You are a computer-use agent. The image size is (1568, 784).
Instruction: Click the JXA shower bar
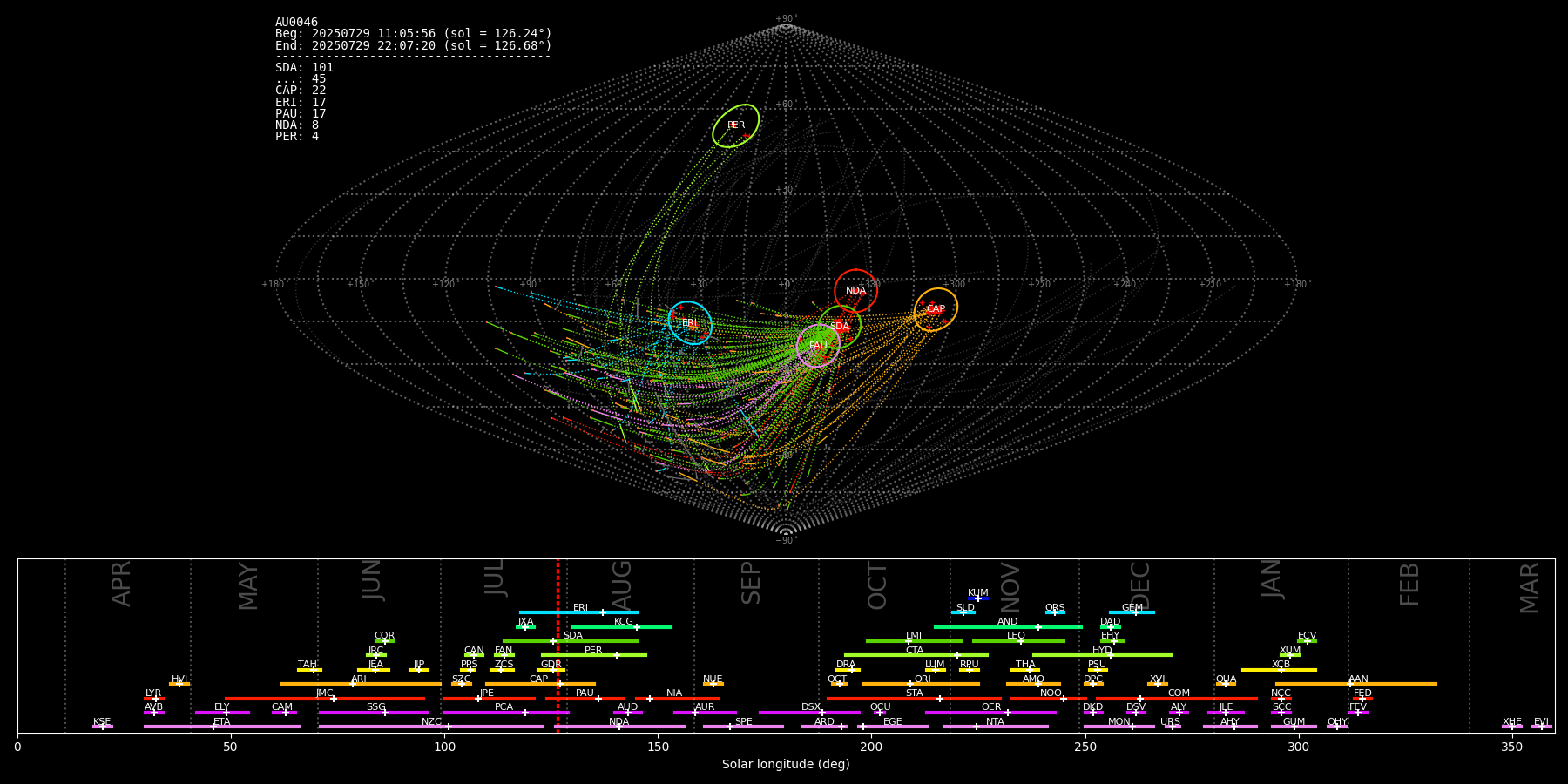[x=525, y=627]
